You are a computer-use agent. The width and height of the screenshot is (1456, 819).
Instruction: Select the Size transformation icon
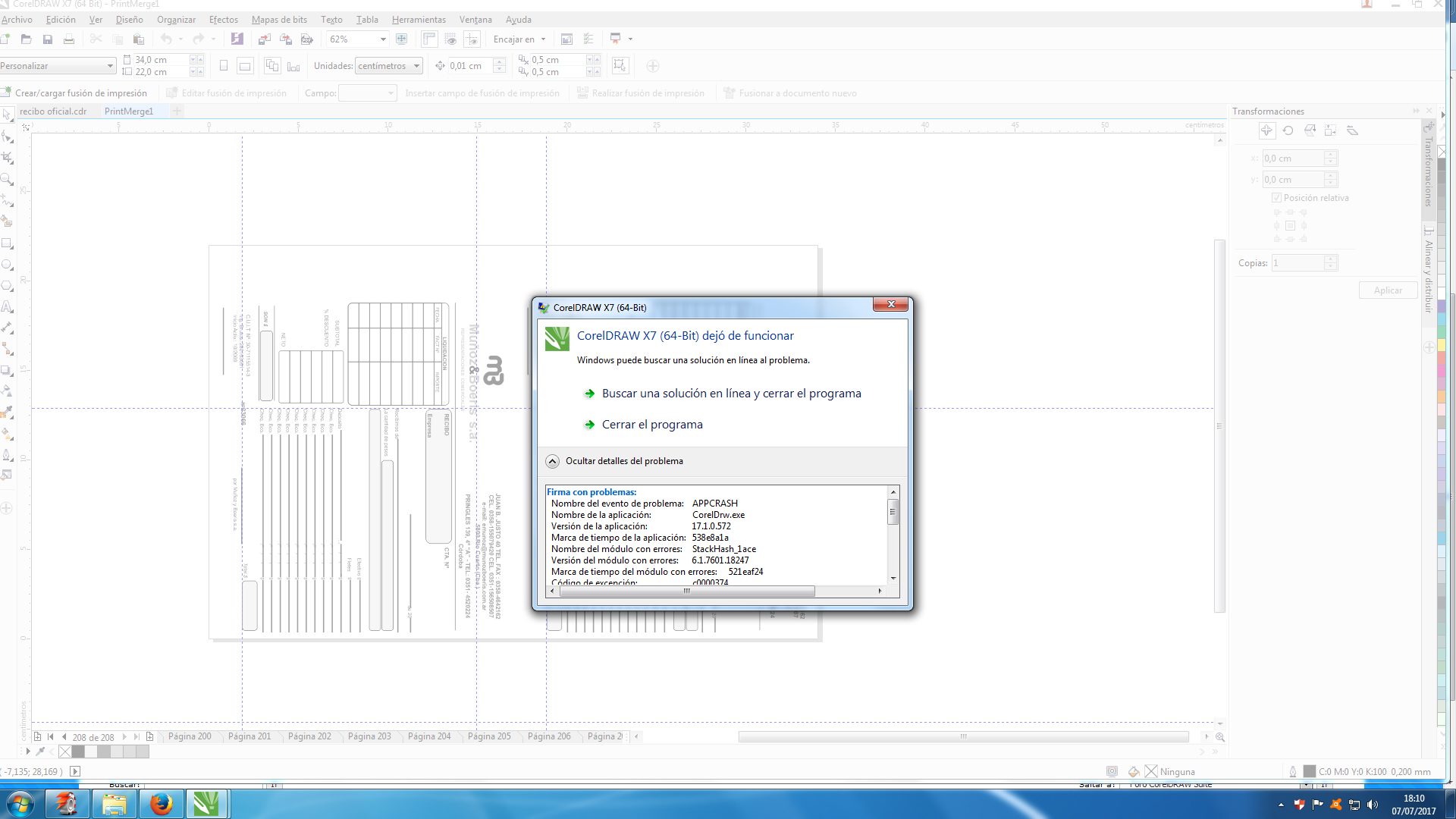click(1331, 130)
